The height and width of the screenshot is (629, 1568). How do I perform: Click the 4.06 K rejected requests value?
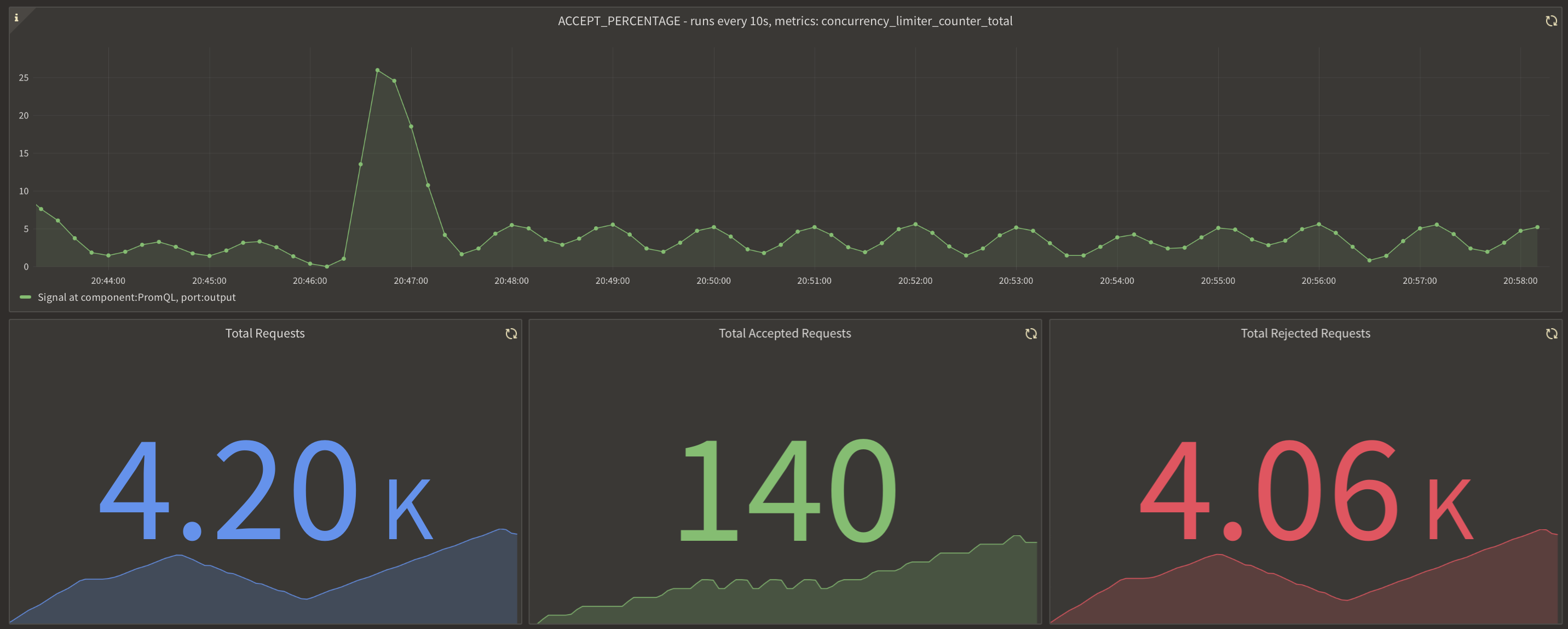click(x=1306, y=490)
